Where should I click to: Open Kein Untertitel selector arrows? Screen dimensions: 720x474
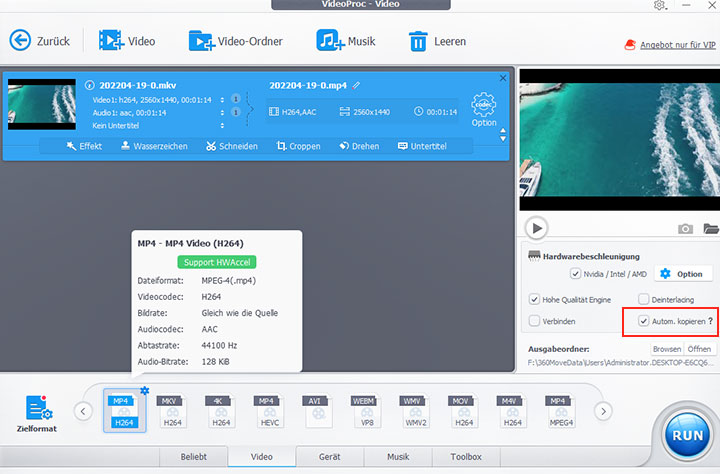(222, 125)
